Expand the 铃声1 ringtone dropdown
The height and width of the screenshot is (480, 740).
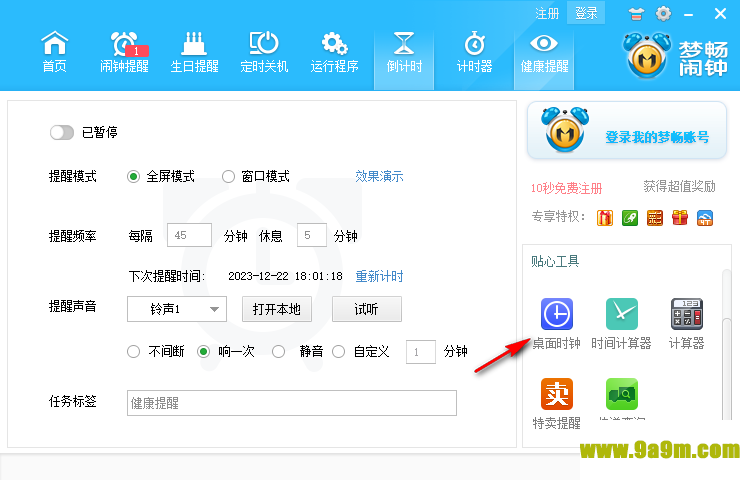point(177,309)
